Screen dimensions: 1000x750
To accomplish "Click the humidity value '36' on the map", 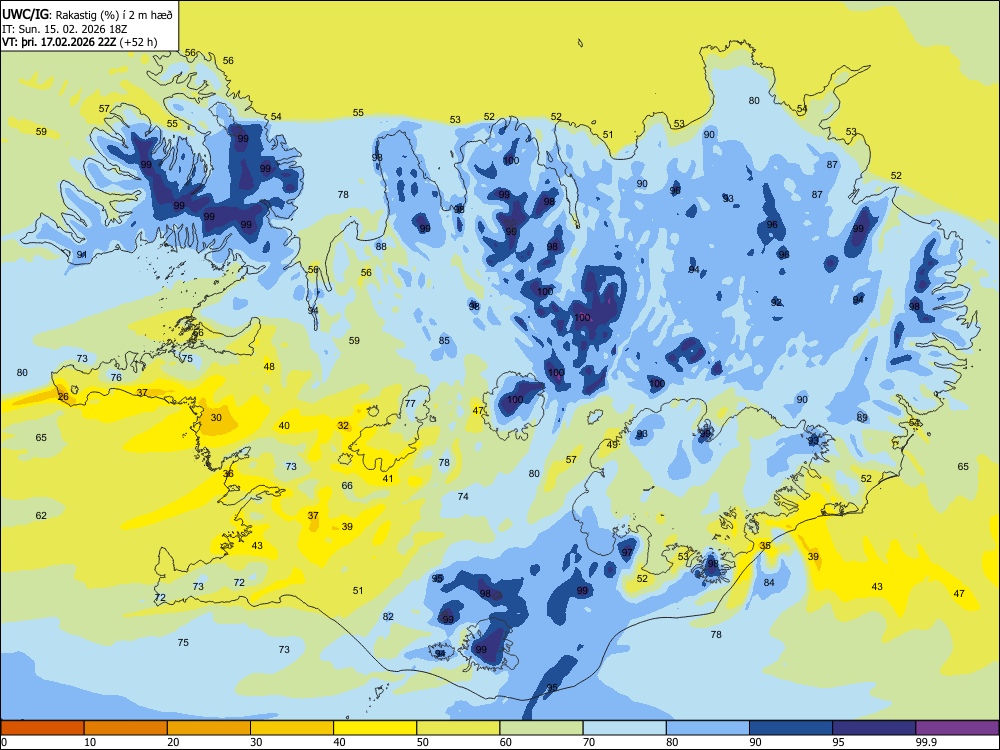I will click(228, 474).
